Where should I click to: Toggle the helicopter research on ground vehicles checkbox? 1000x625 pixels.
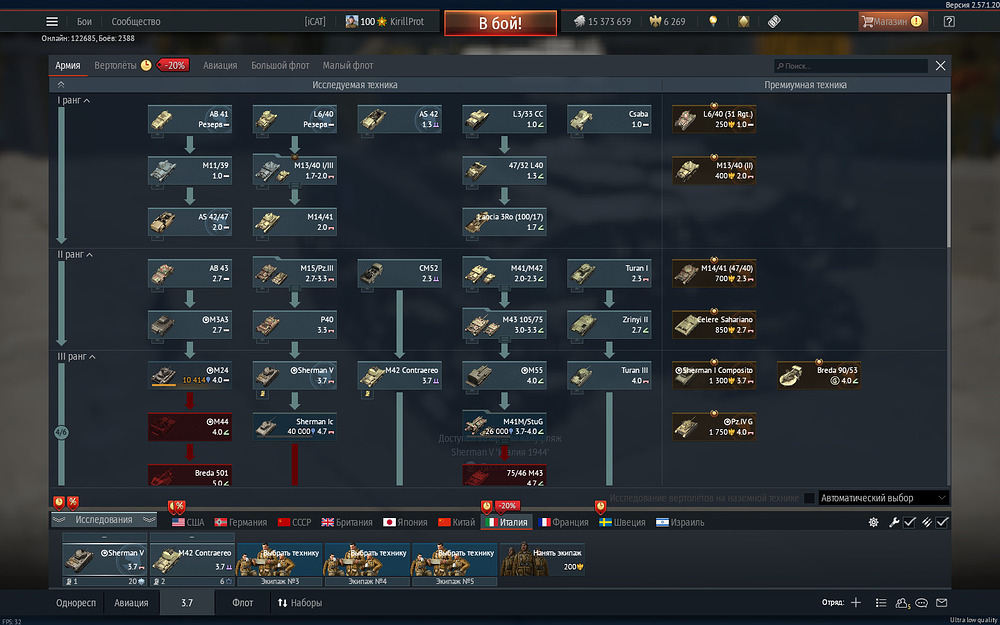[809, 498]
